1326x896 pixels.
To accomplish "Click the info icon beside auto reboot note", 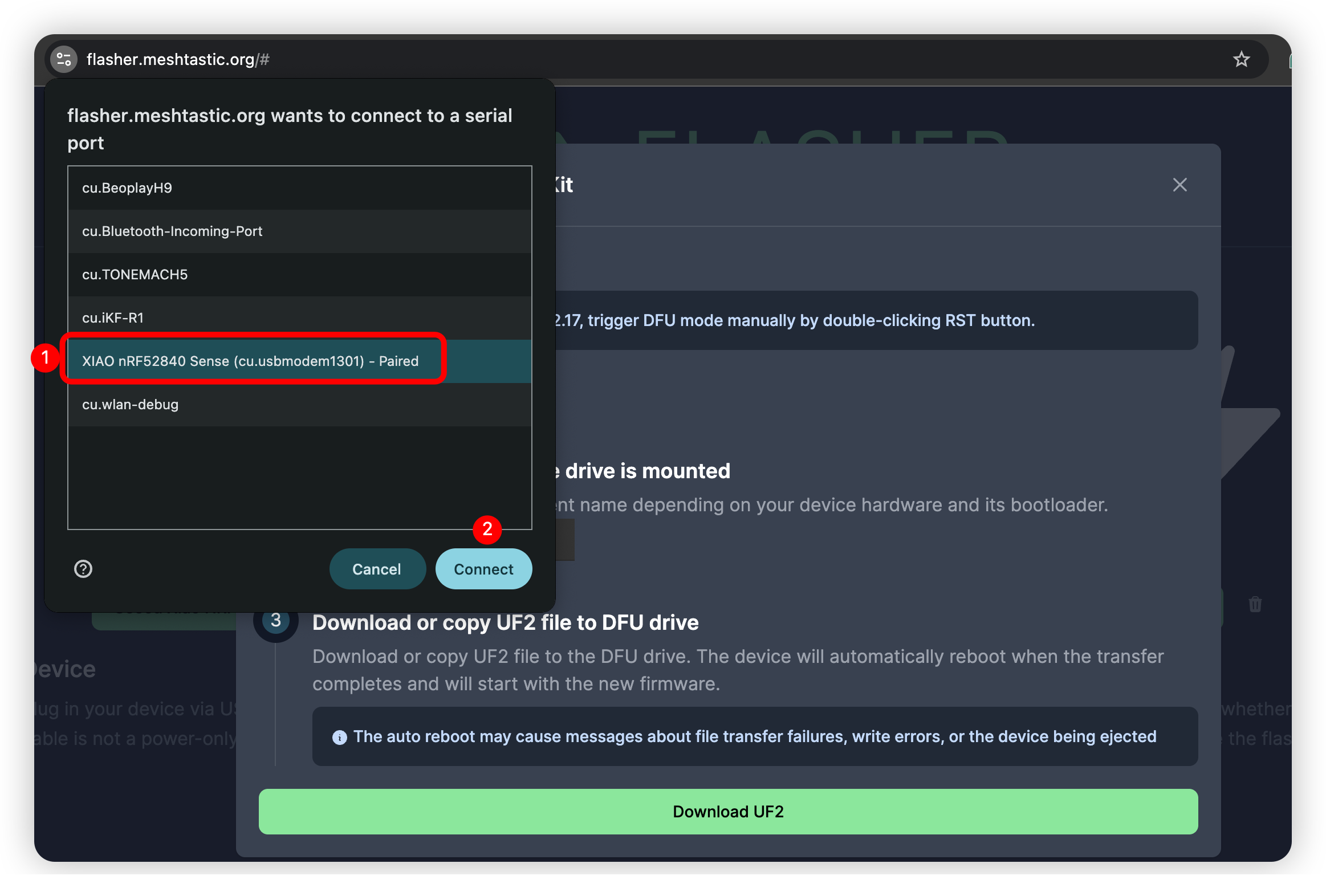I will click(340, 737).
